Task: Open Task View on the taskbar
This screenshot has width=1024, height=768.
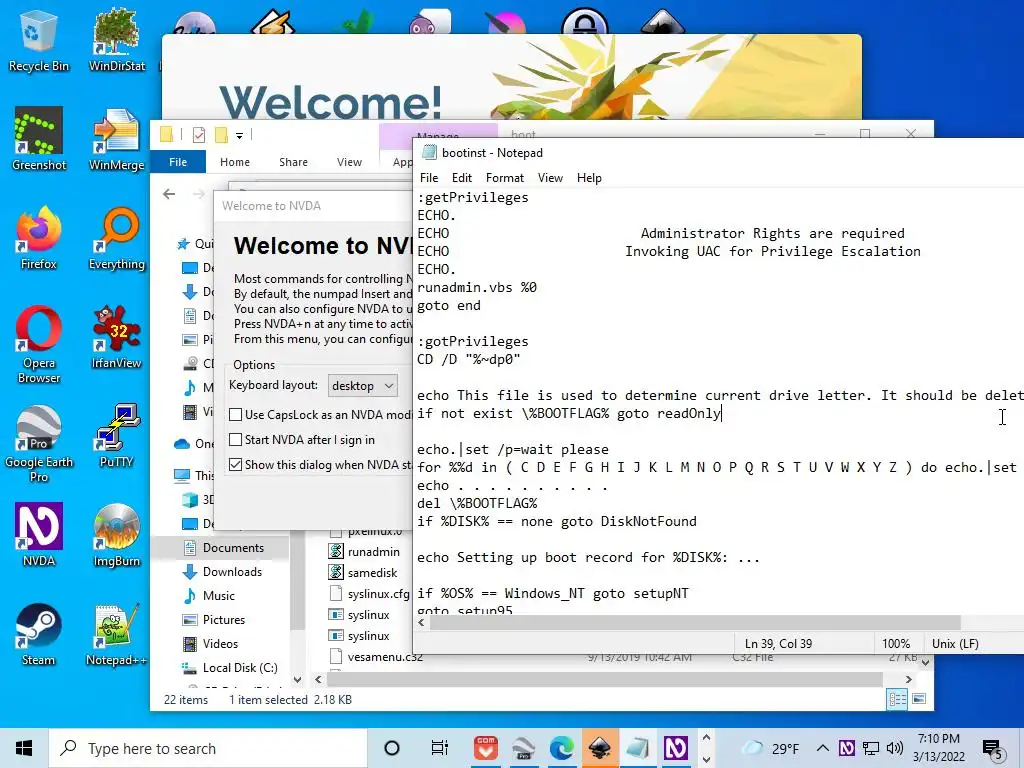Action: point(440,748)
